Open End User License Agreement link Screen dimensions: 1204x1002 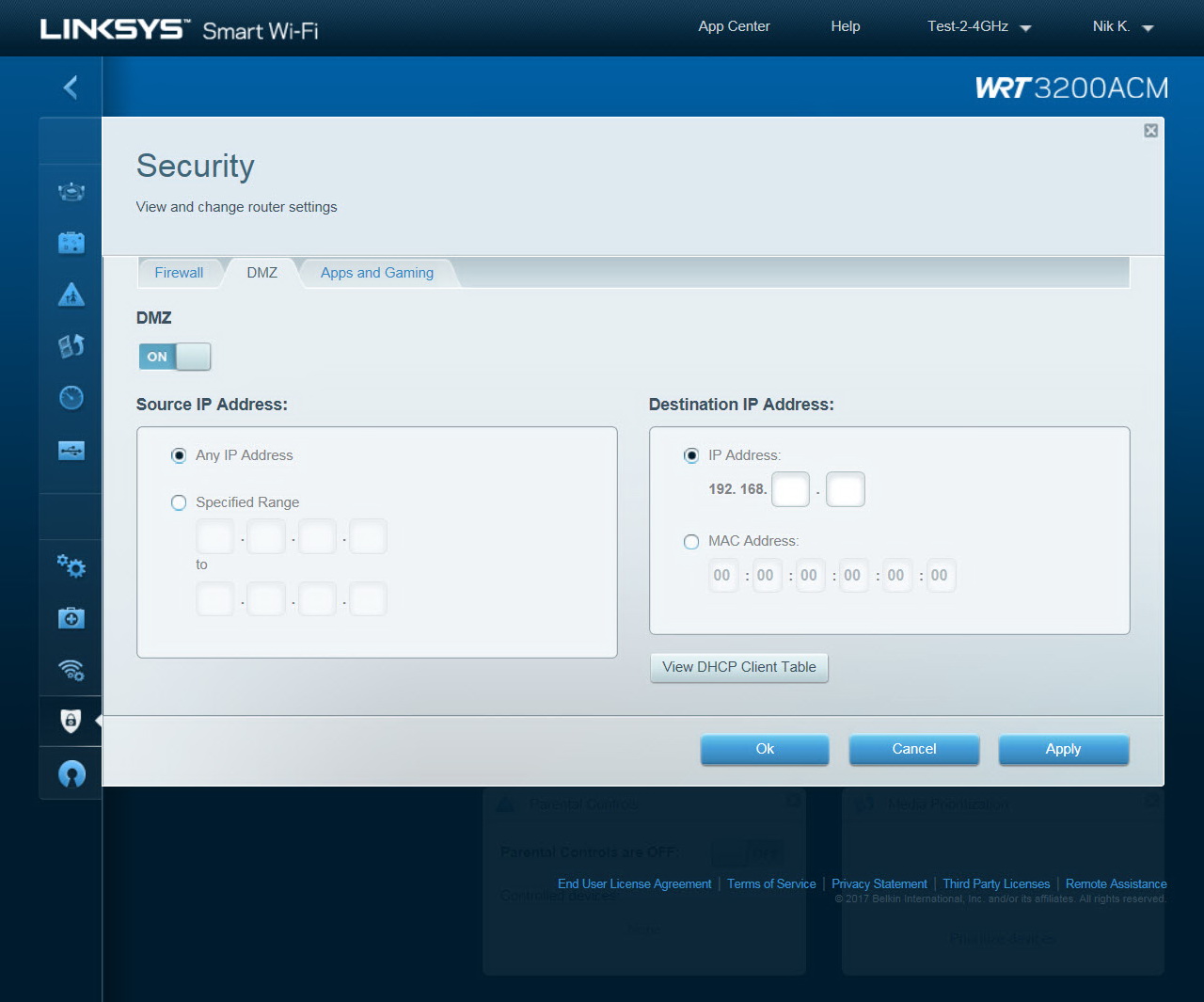click(634, 883)
